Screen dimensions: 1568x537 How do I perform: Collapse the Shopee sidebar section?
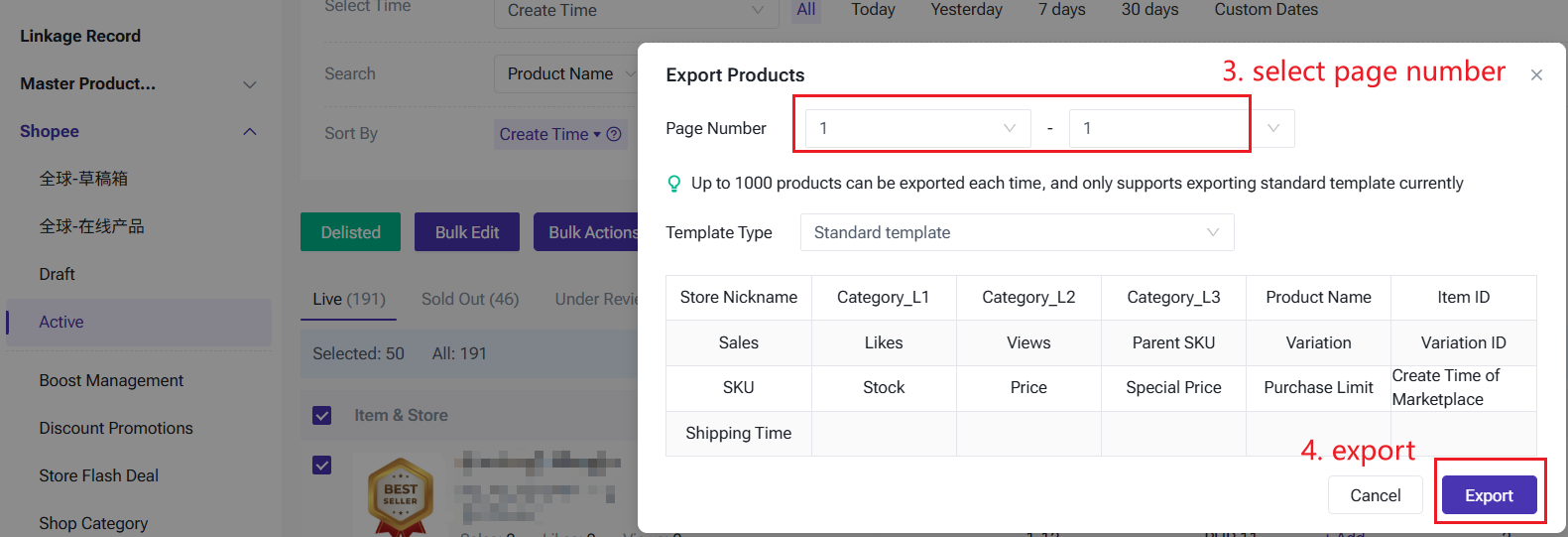[x=250, y=131]
